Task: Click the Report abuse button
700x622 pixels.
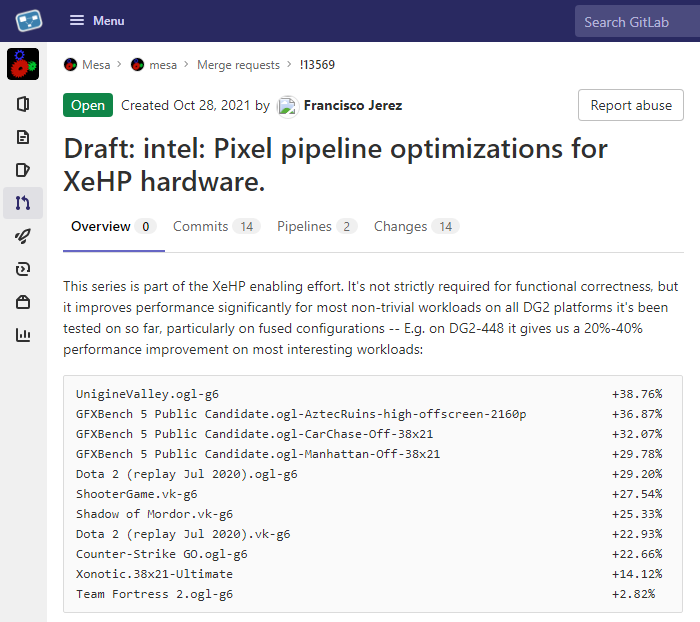Action: 631,105
